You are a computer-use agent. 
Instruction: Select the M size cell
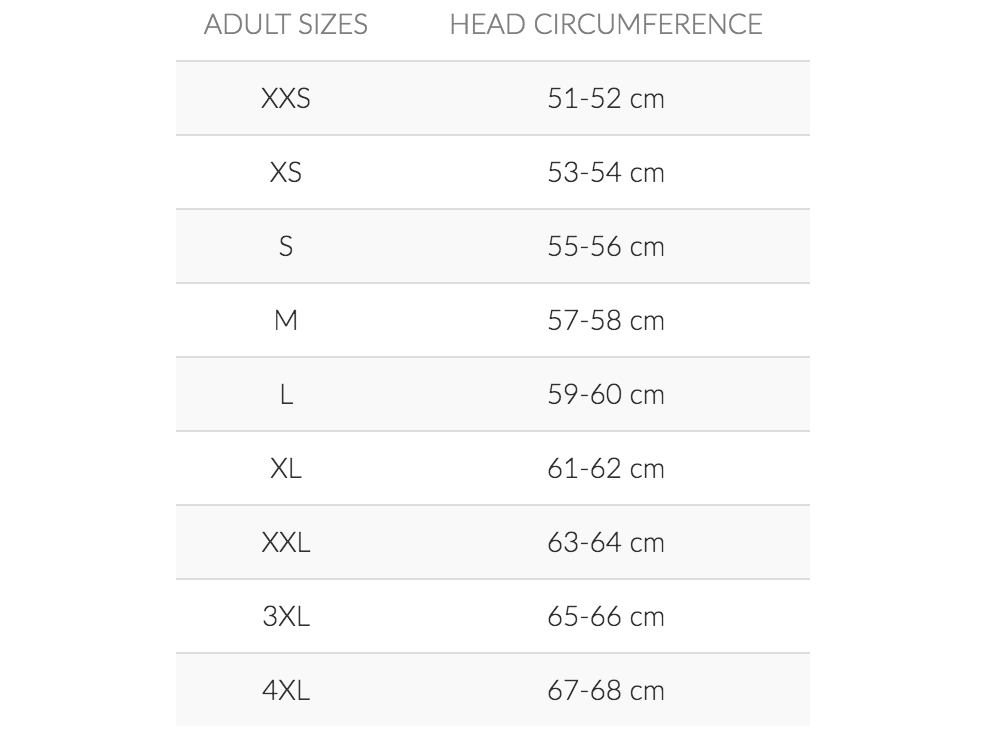click(x=286, y=320)
